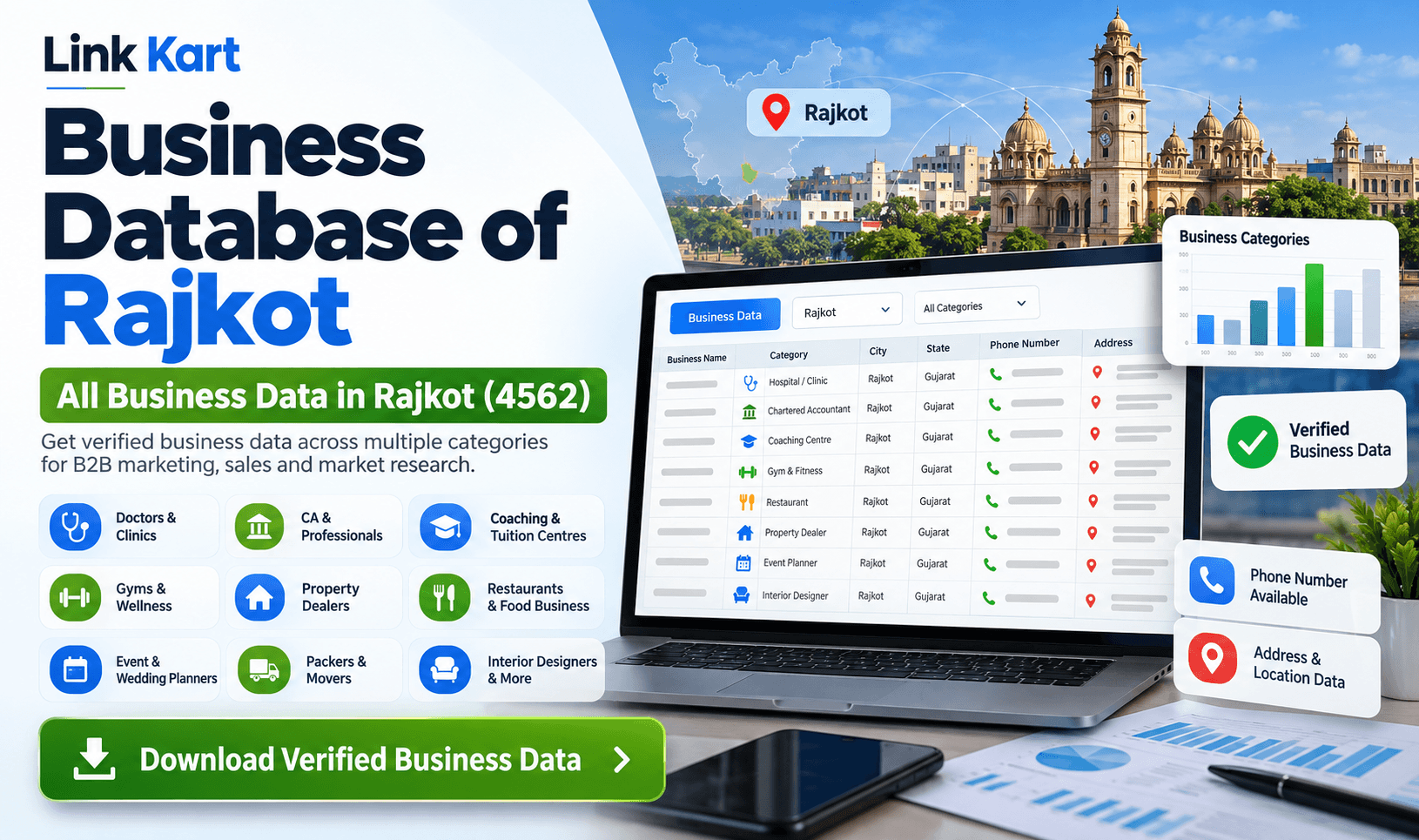
Task: Click the Category column header
Action: [x=789, y=355]
